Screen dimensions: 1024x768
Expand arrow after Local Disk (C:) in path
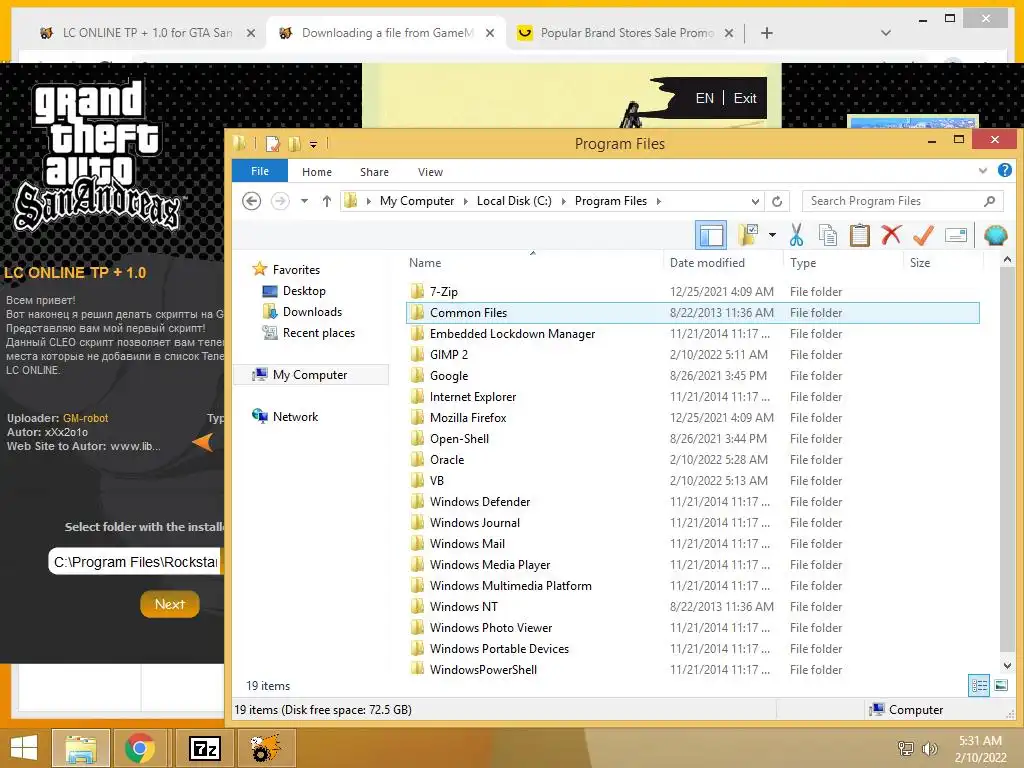click(564, 201)
